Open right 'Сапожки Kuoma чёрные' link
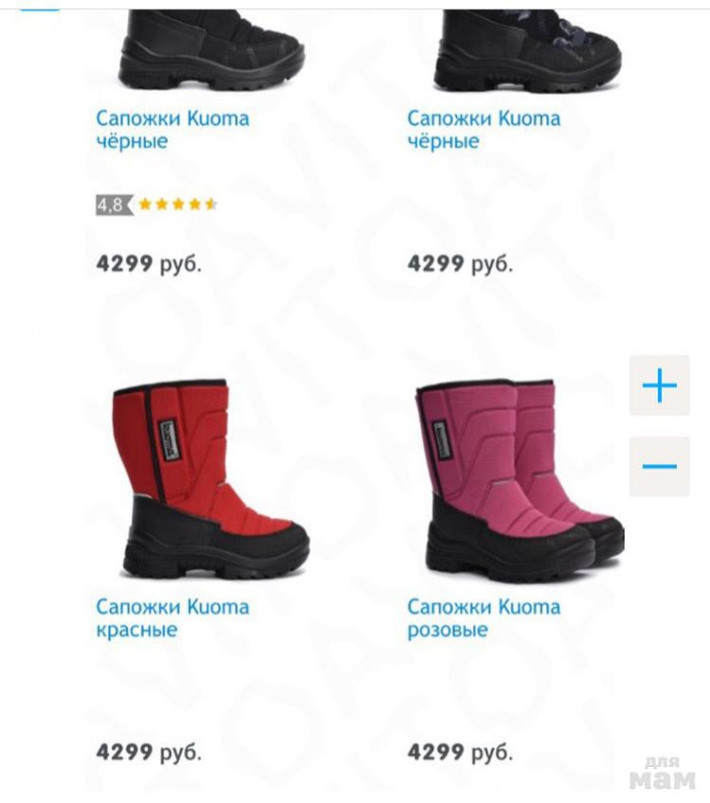This screenshot has height=803, width=710. [x=484, y=130]
